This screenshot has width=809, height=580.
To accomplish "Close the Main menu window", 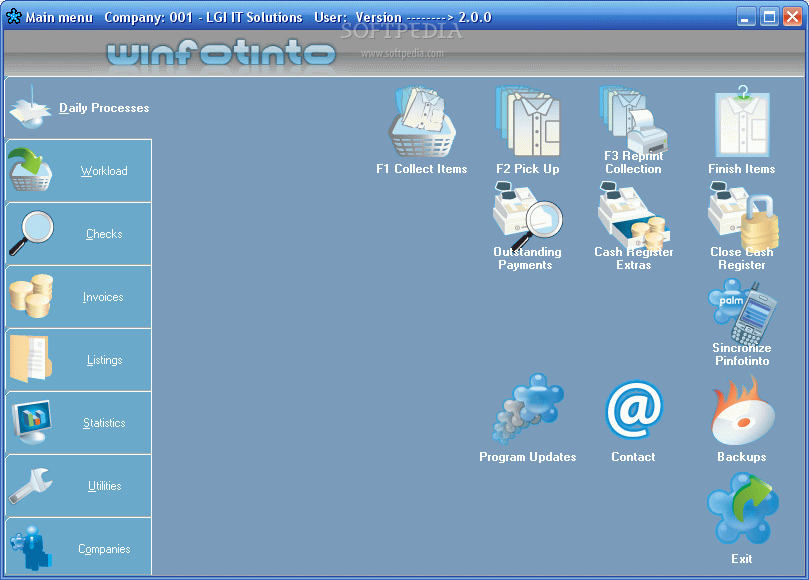I will (x=792, y=17).
